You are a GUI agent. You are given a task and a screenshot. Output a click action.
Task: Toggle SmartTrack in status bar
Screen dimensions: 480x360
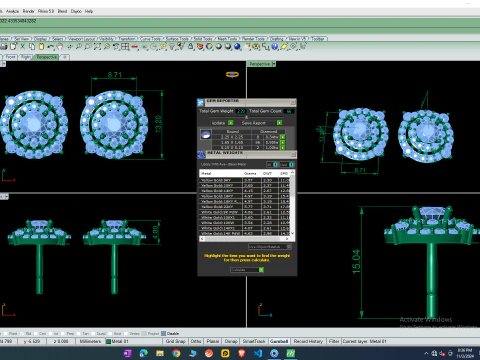pyautogui.click(x=254, y=341)
